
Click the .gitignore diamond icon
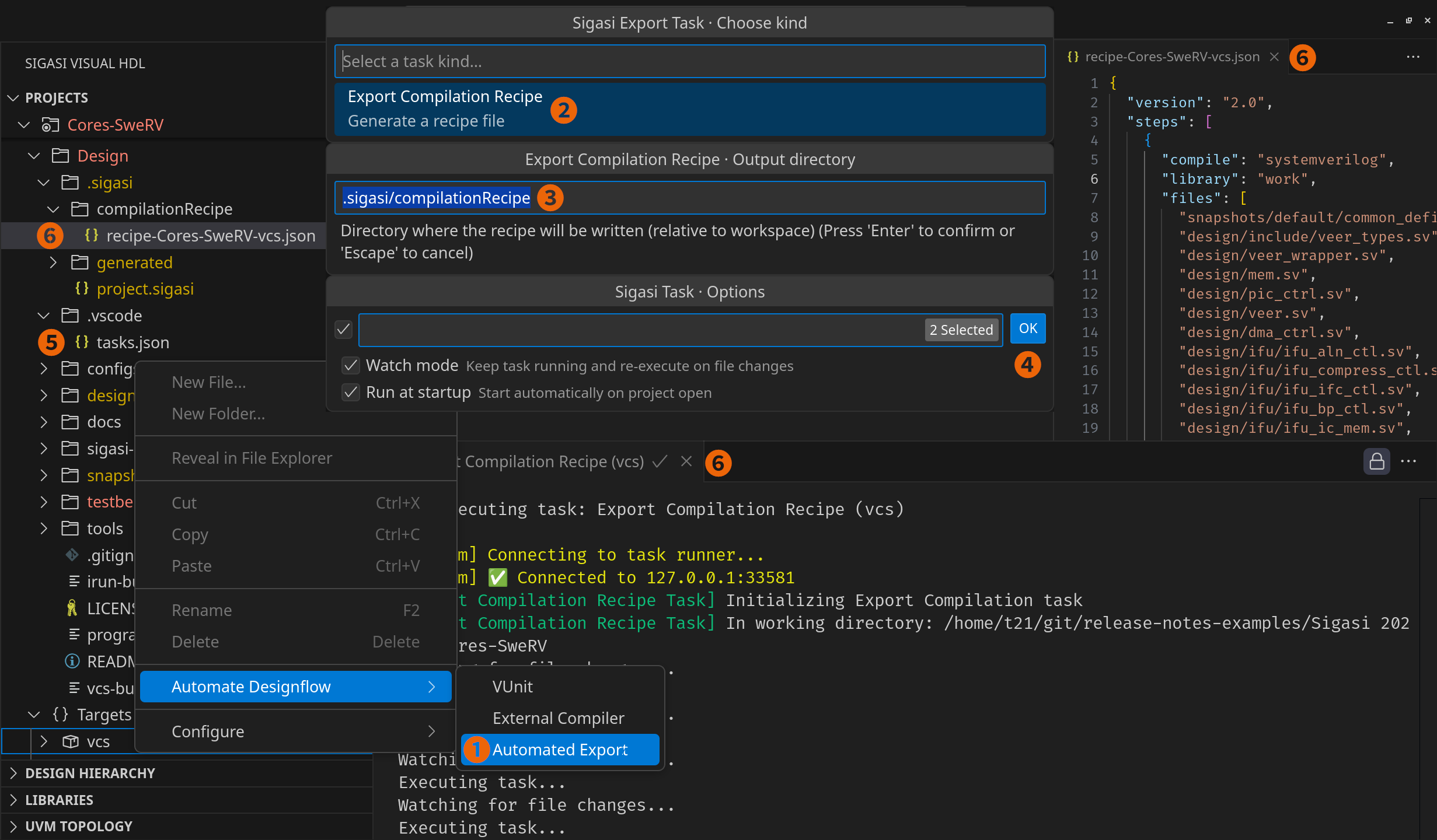pos(72,555)
